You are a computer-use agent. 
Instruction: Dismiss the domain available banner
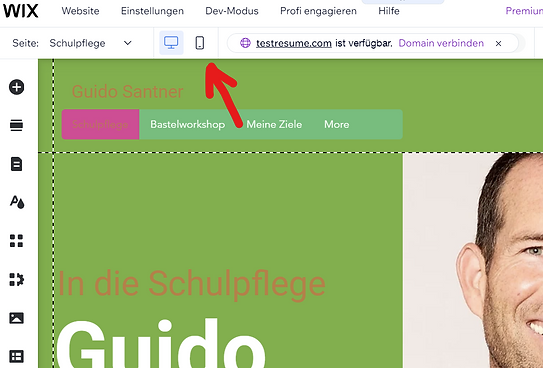coord(498,43)
